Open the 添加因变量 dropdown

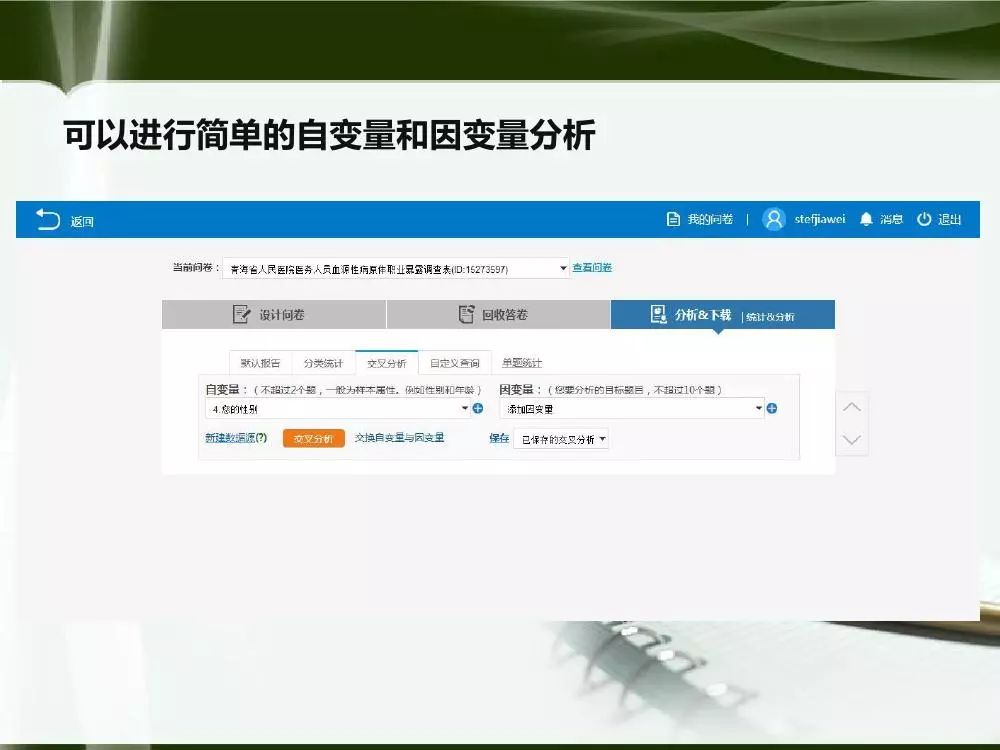(x=630, y=409)
